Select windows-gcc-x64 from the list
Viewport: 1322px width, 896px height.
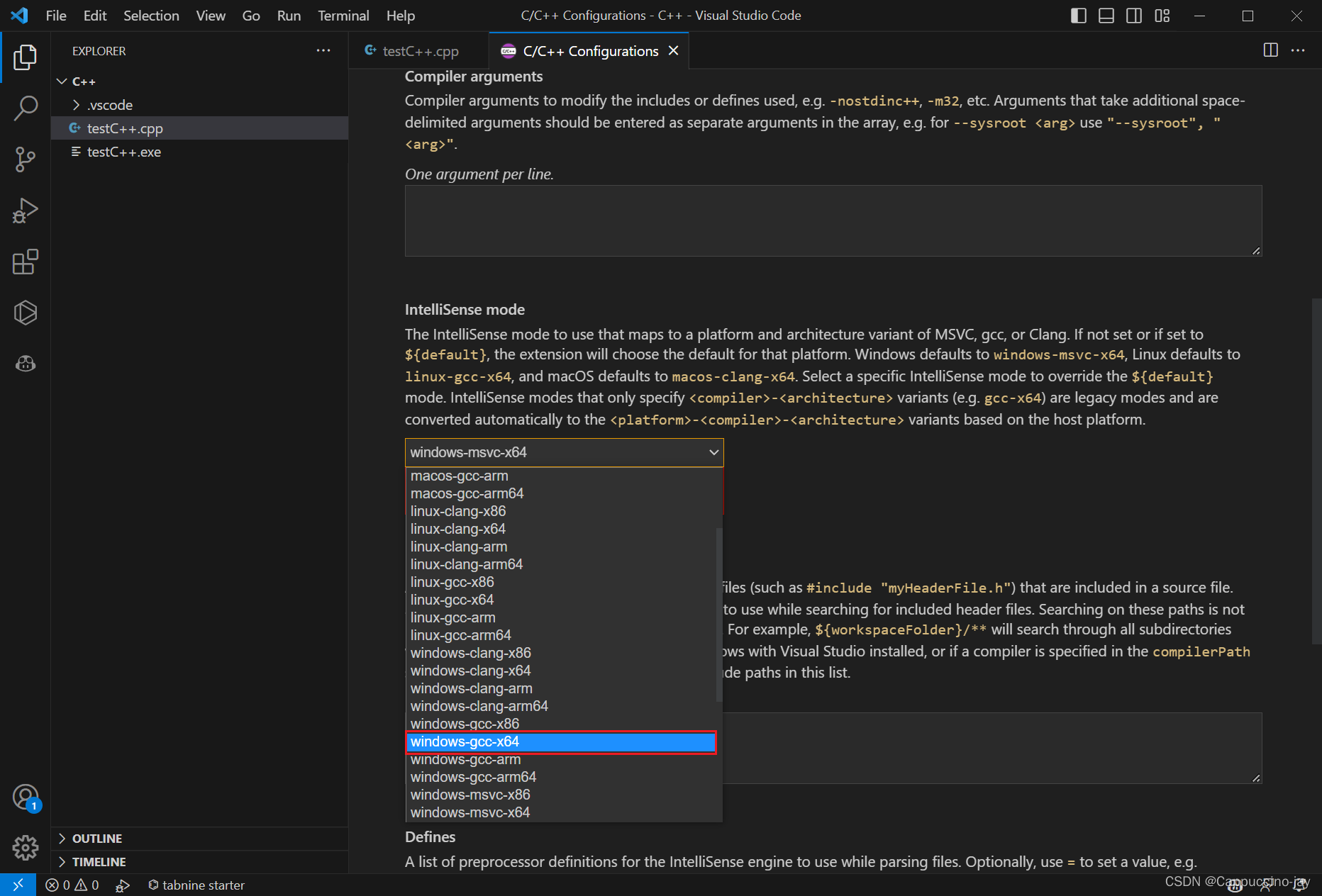561,741
